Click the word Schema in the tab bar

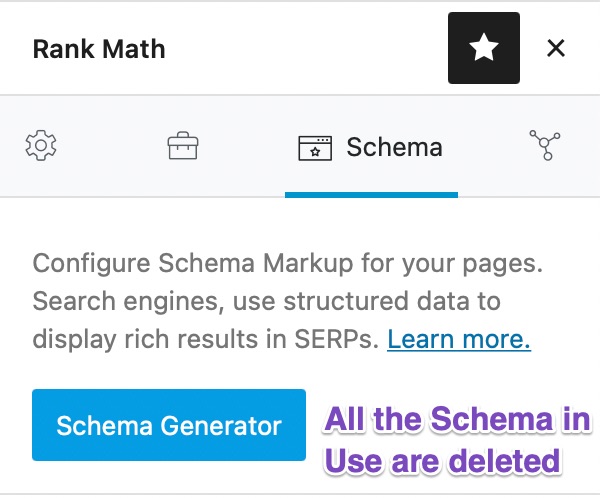[x=395, y=148]
